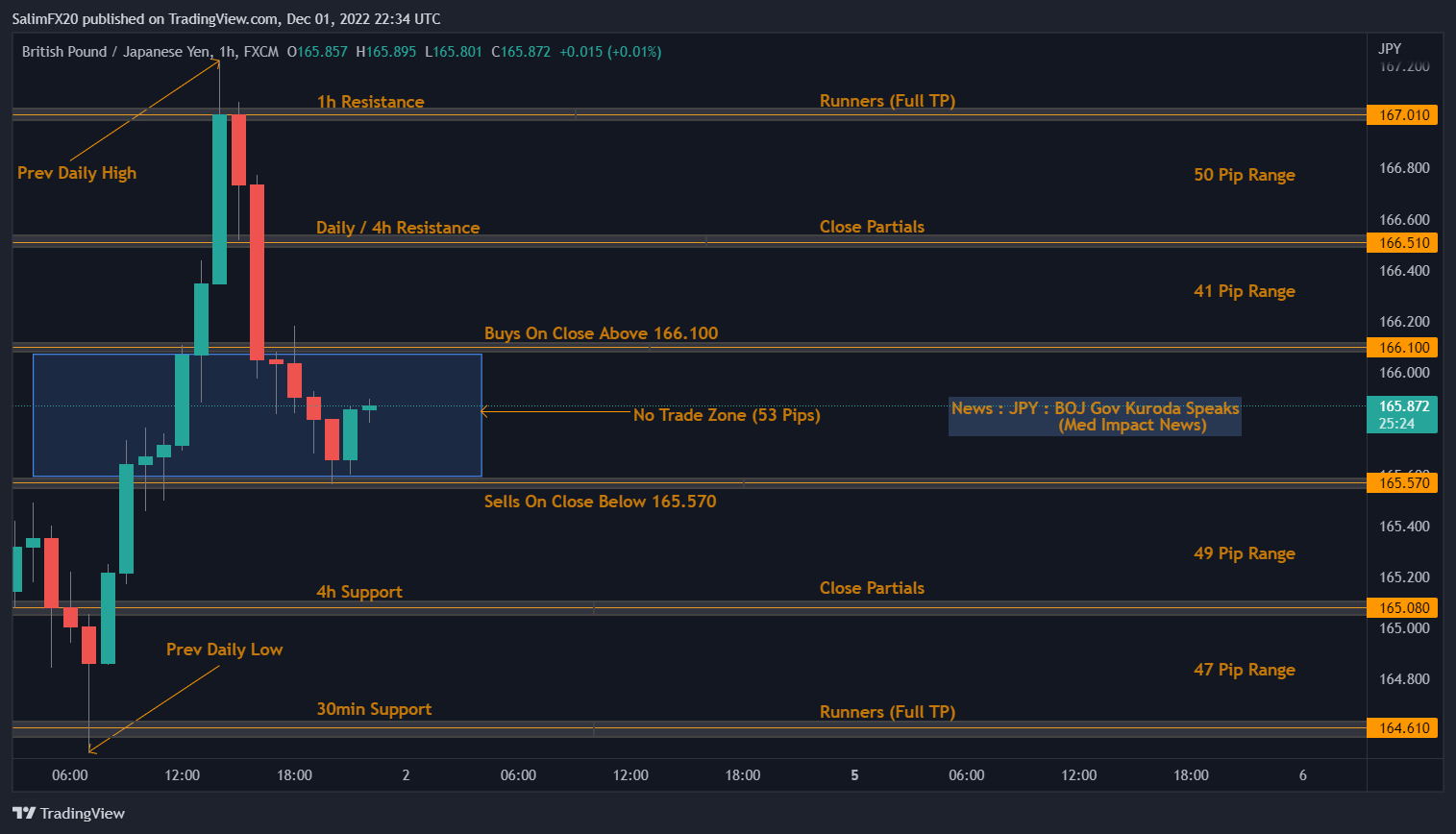The height and width of the screenshot is (834, 1456).
Task: Select the Prev Daily High annotation text
Action: pos(77,173)
